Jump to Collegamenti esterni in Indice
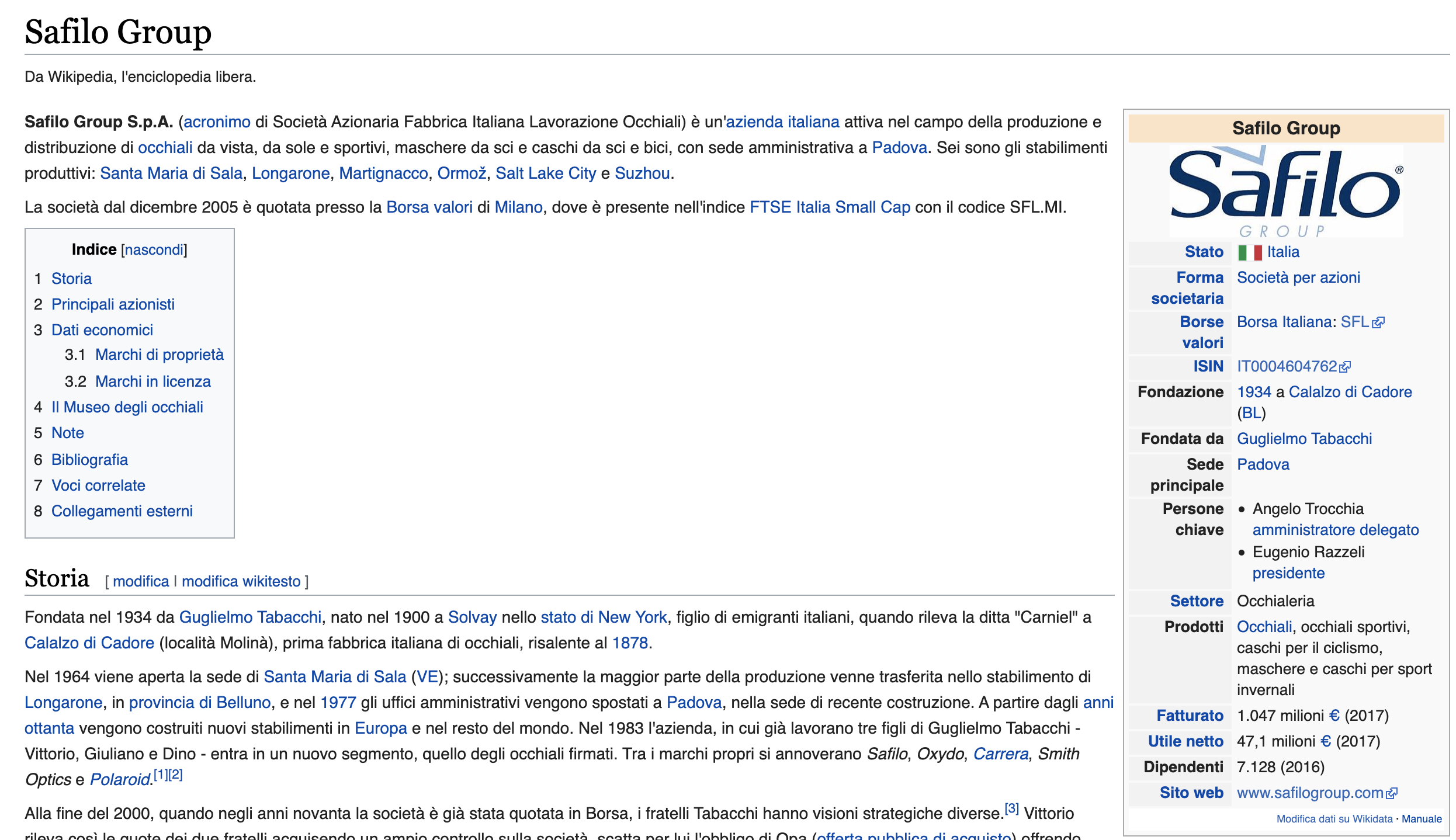Viewport: 1456px width, 840px height. click(122, 511)
